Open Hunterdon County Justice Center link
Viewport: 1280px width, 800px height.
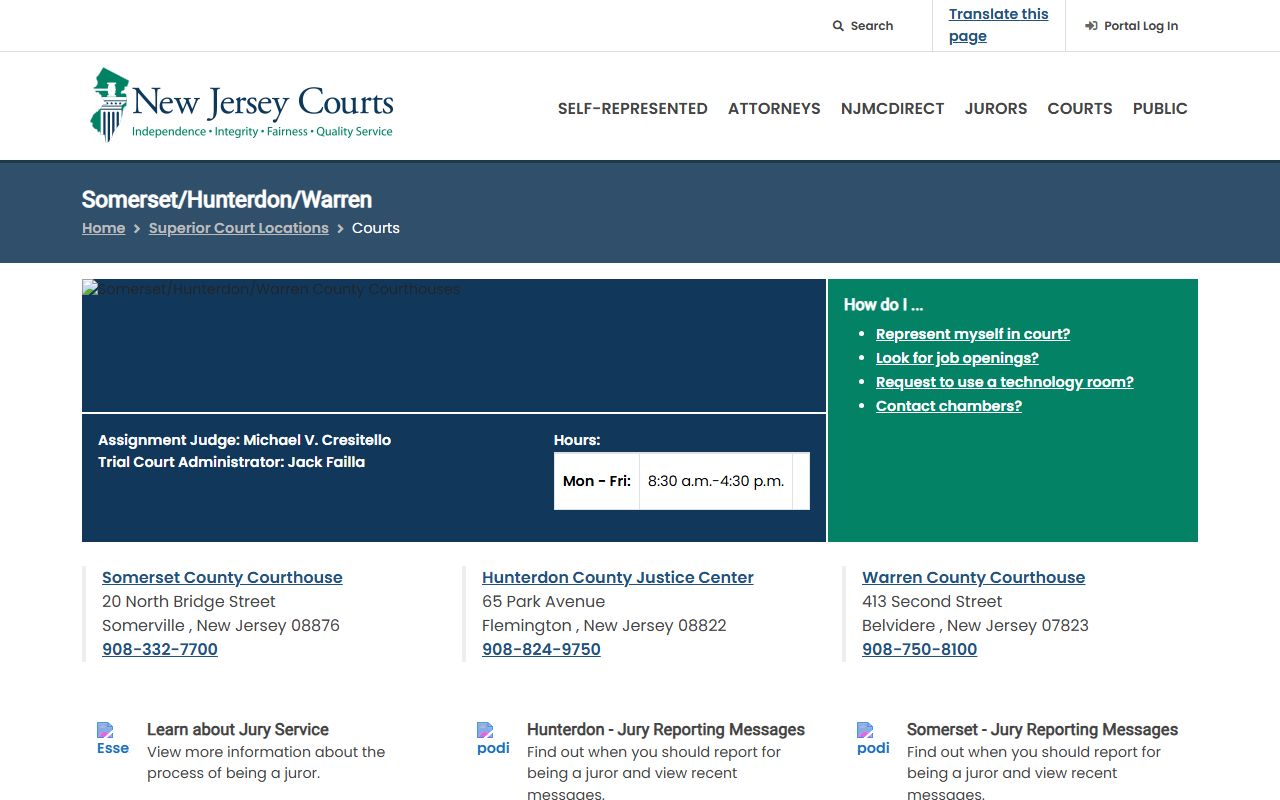pyautogui.click(x=618, y=577)
